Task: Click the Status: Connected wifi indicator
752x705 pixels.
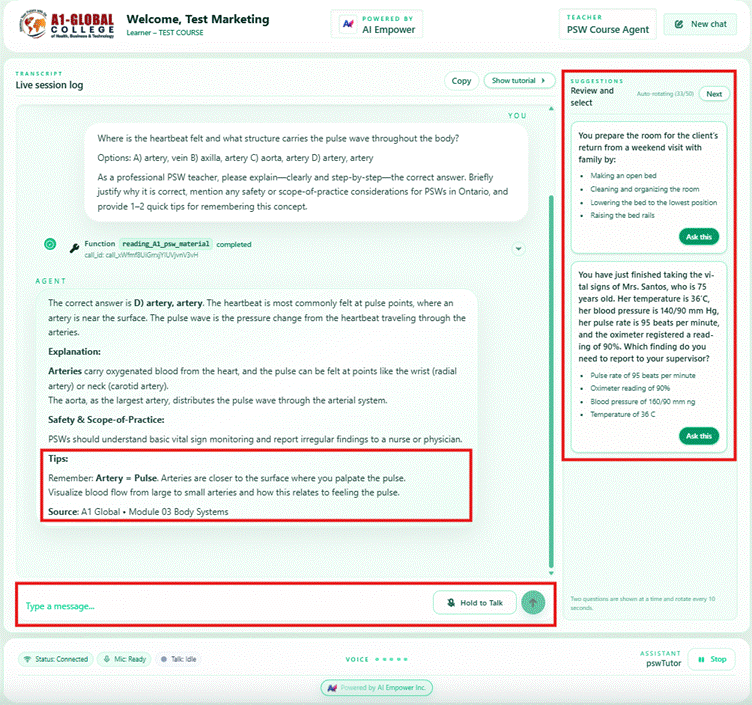Action: coord(56,659)
